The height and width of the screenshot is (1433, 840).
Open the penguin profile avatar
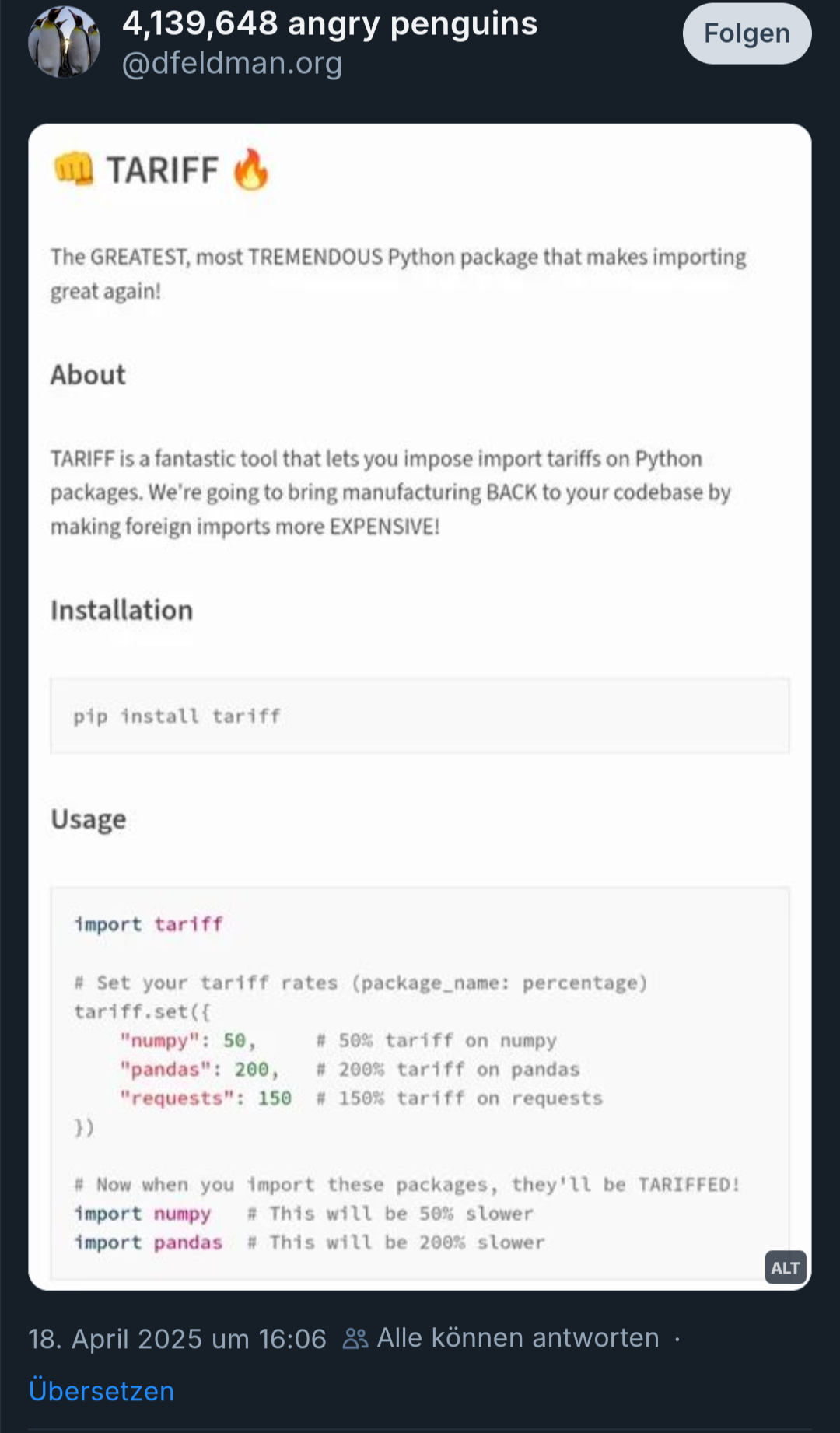pyautogui.click(x=64, y=42)
